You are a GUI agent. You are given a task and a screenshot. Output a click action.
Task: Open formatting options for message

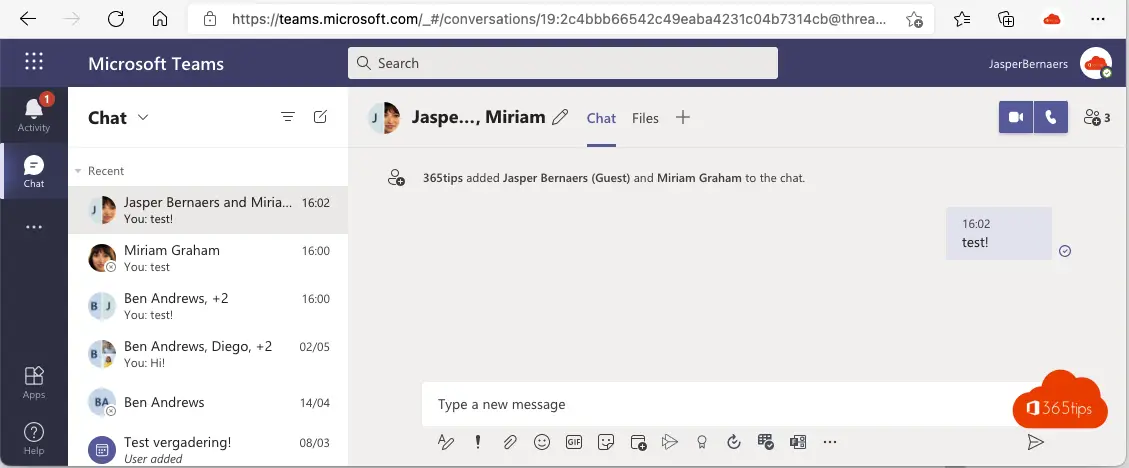(x=446, y=441)
